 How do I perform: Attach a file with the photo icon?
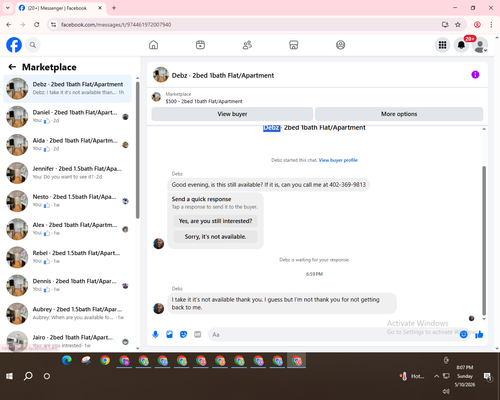(x=169, y=334)
